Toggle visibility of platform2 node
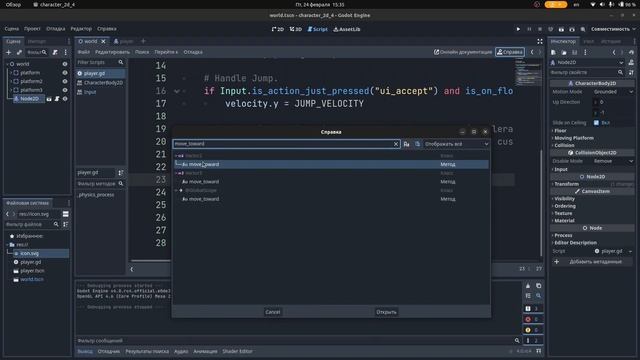The height and width of the screenshot is (360, 640). [65, 81]
